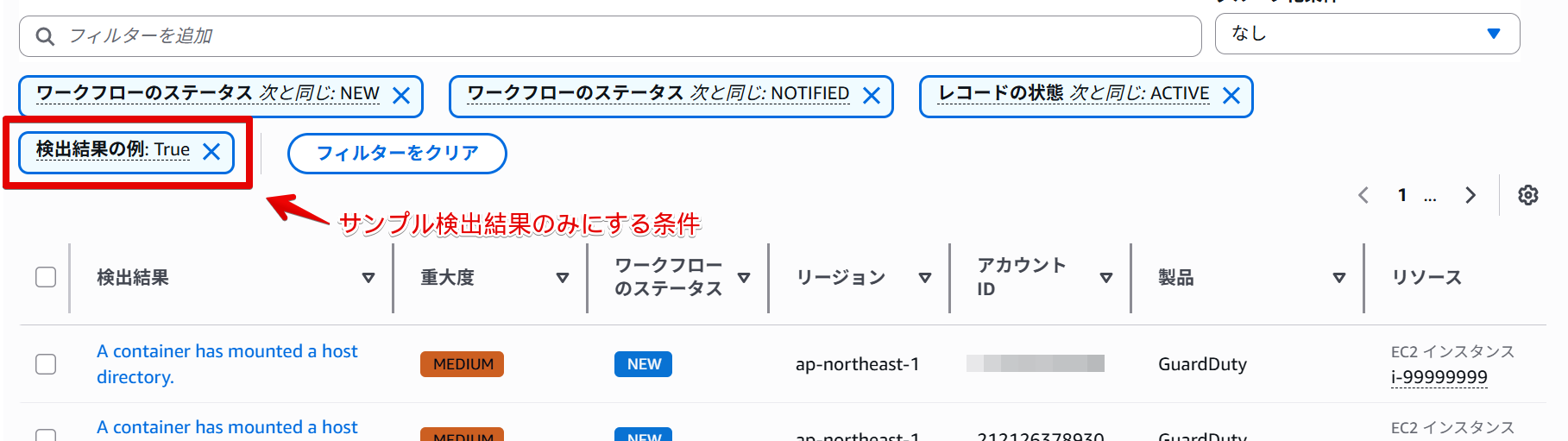Image resolution: width=1568 pixels, height=441 pixels.
Task: Go to previous page with left chevron
Action: [1363, 195]
